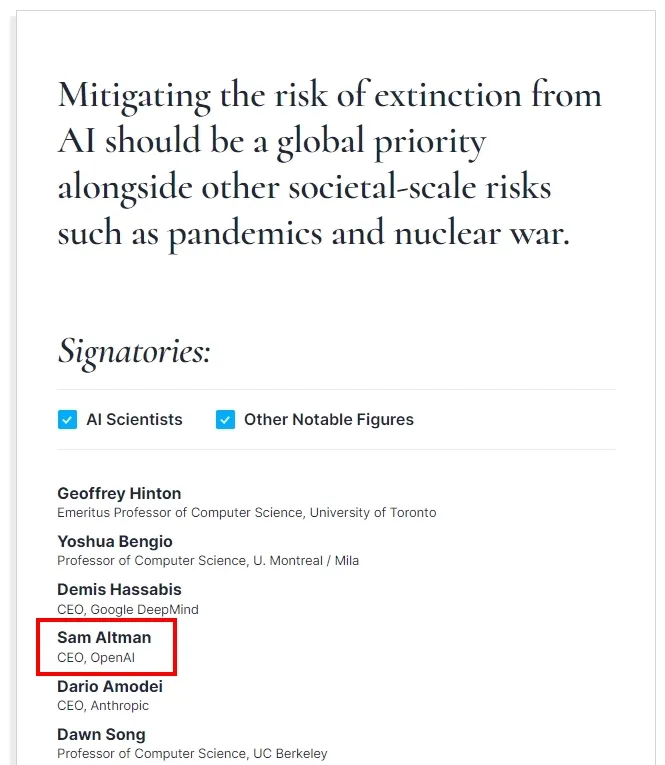Click the extinction risk statement headline

pos(330,164)
